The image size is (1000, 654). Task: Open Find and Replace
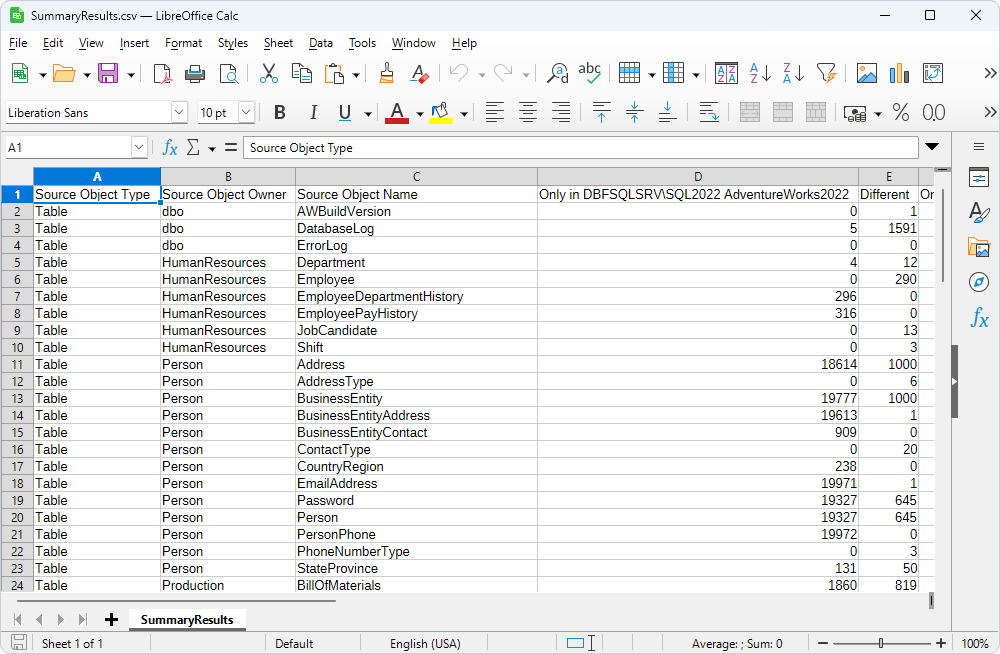558,73
